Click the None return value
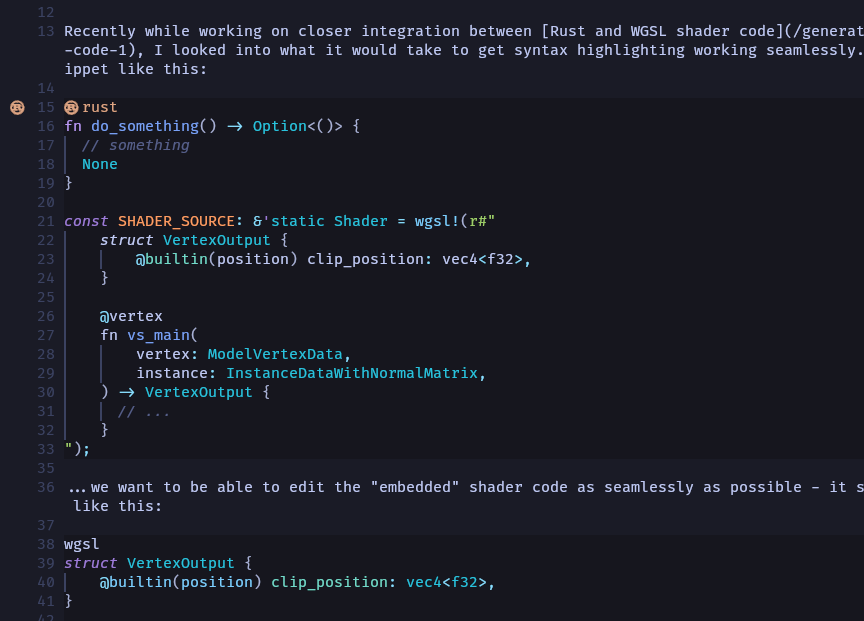The height and width of the screenshot is (621, 864). coord(99,164)
